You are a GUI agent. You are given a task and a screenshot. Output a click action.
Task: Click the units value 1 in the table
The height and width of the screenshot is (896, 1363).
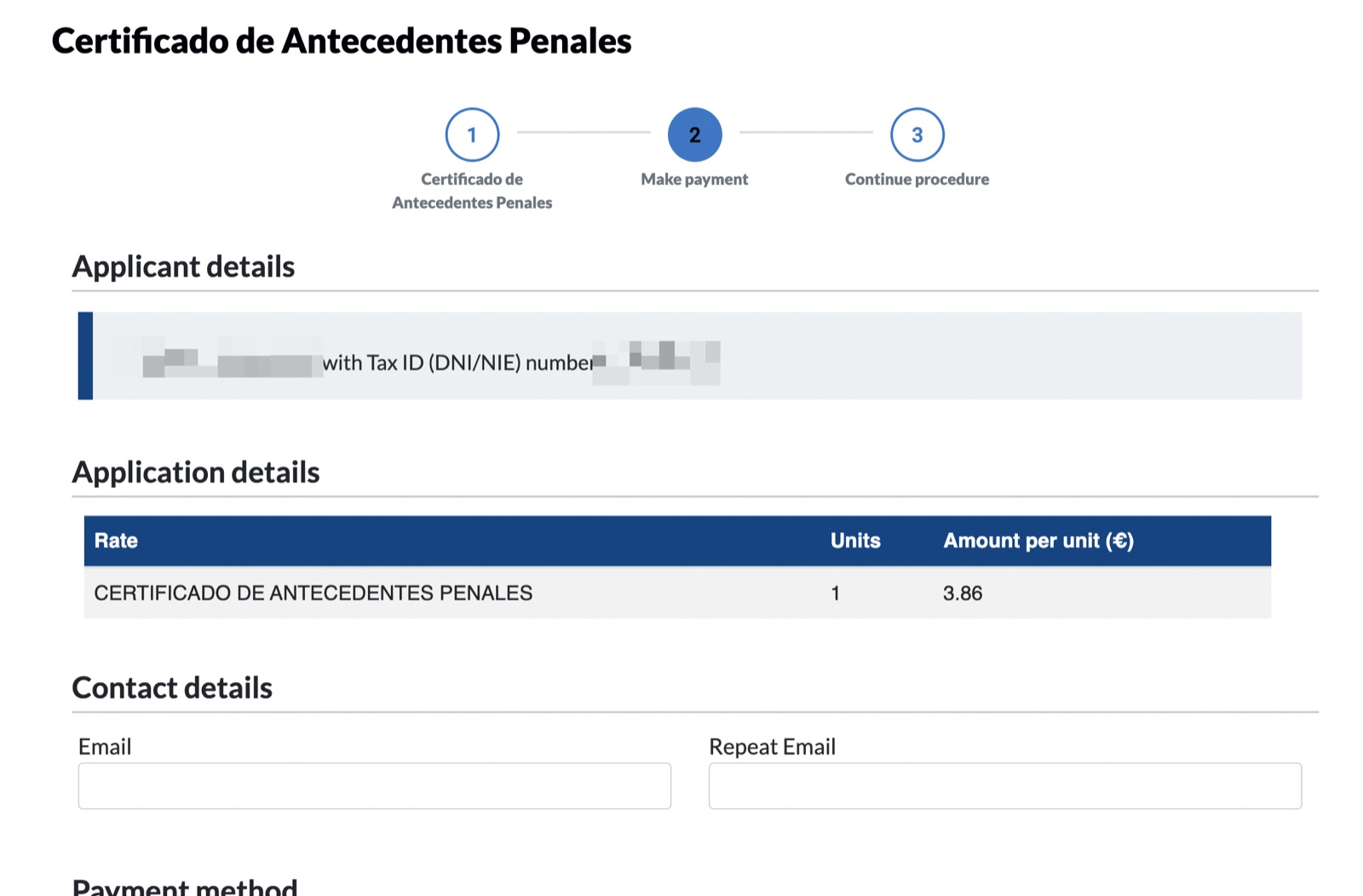836,593
